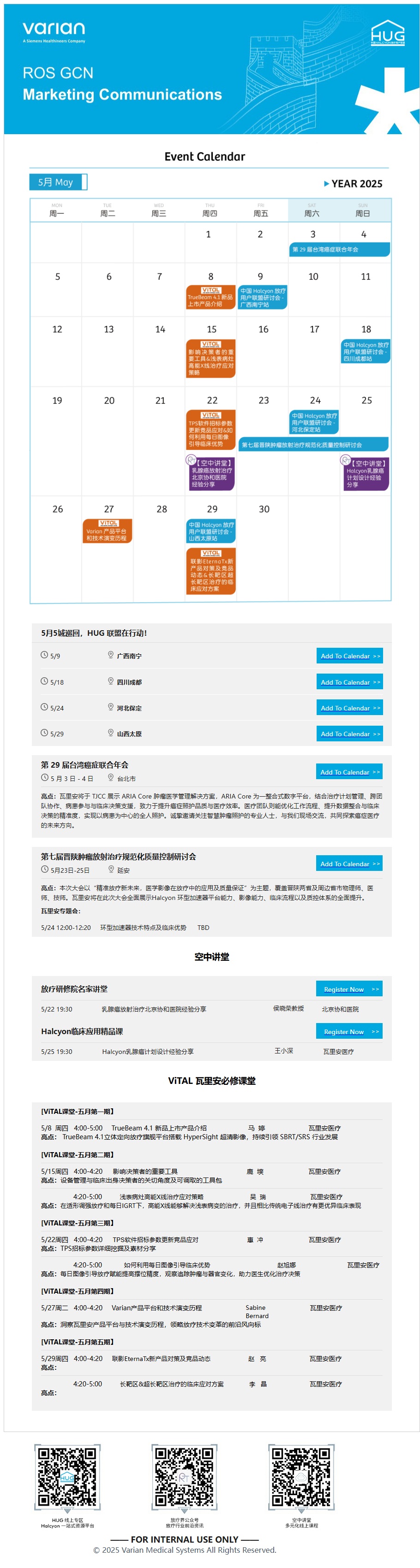The height and width of the screenshot is (1568, 420).
Task: Open the TrueBeam 4.1 新品 event on May 8
Action: pos(211,297)
